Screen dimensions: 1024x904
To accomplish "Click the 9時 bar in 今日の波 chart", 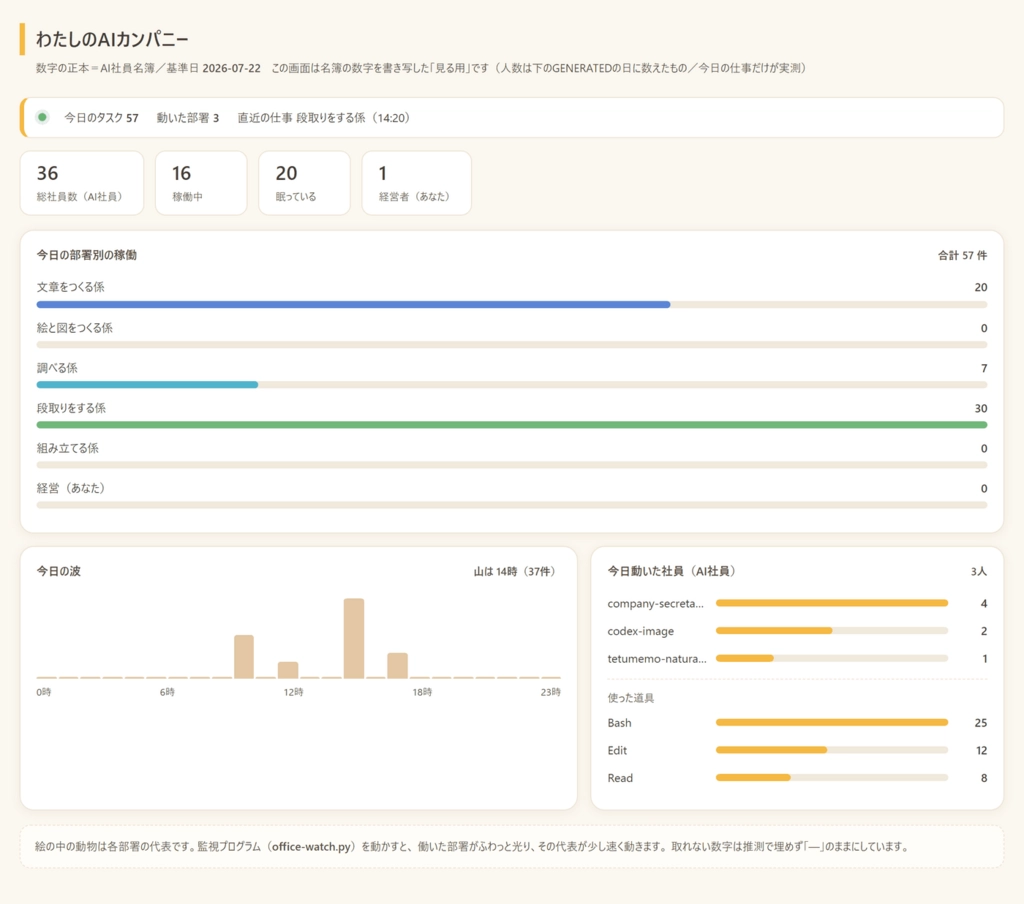I will 244,656.
